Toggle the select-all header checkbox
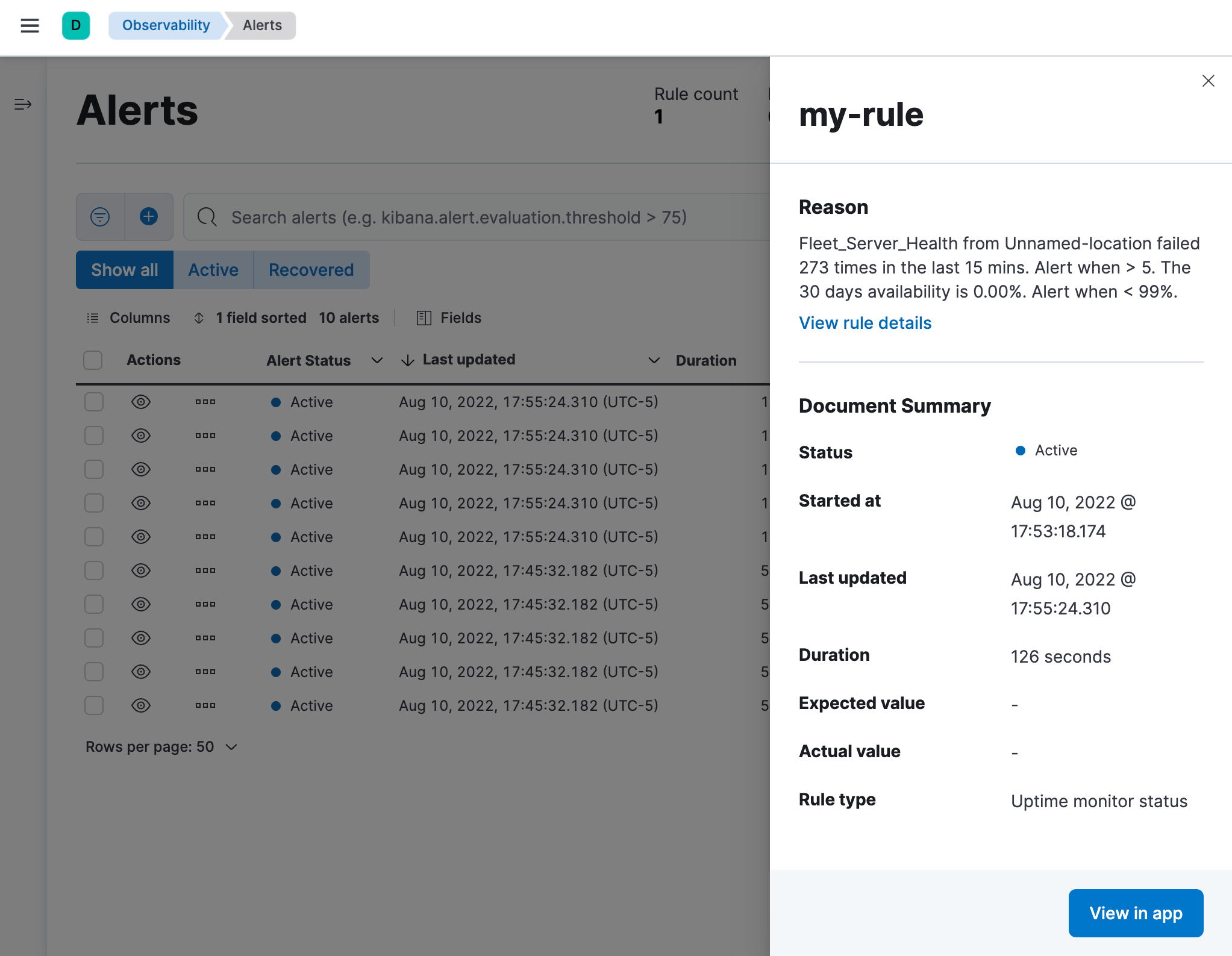 [x=94, y=359]
